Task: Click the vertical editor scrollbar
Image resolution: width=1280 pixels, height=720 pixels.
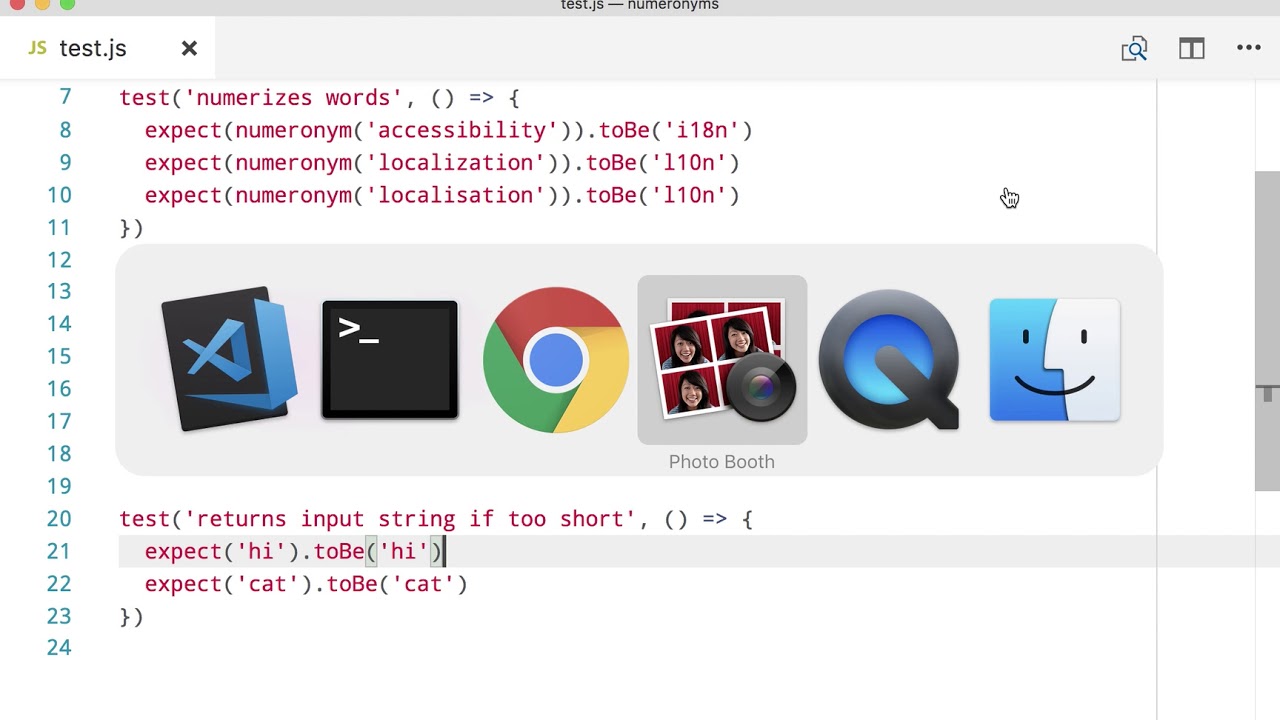Action: 1267,330
